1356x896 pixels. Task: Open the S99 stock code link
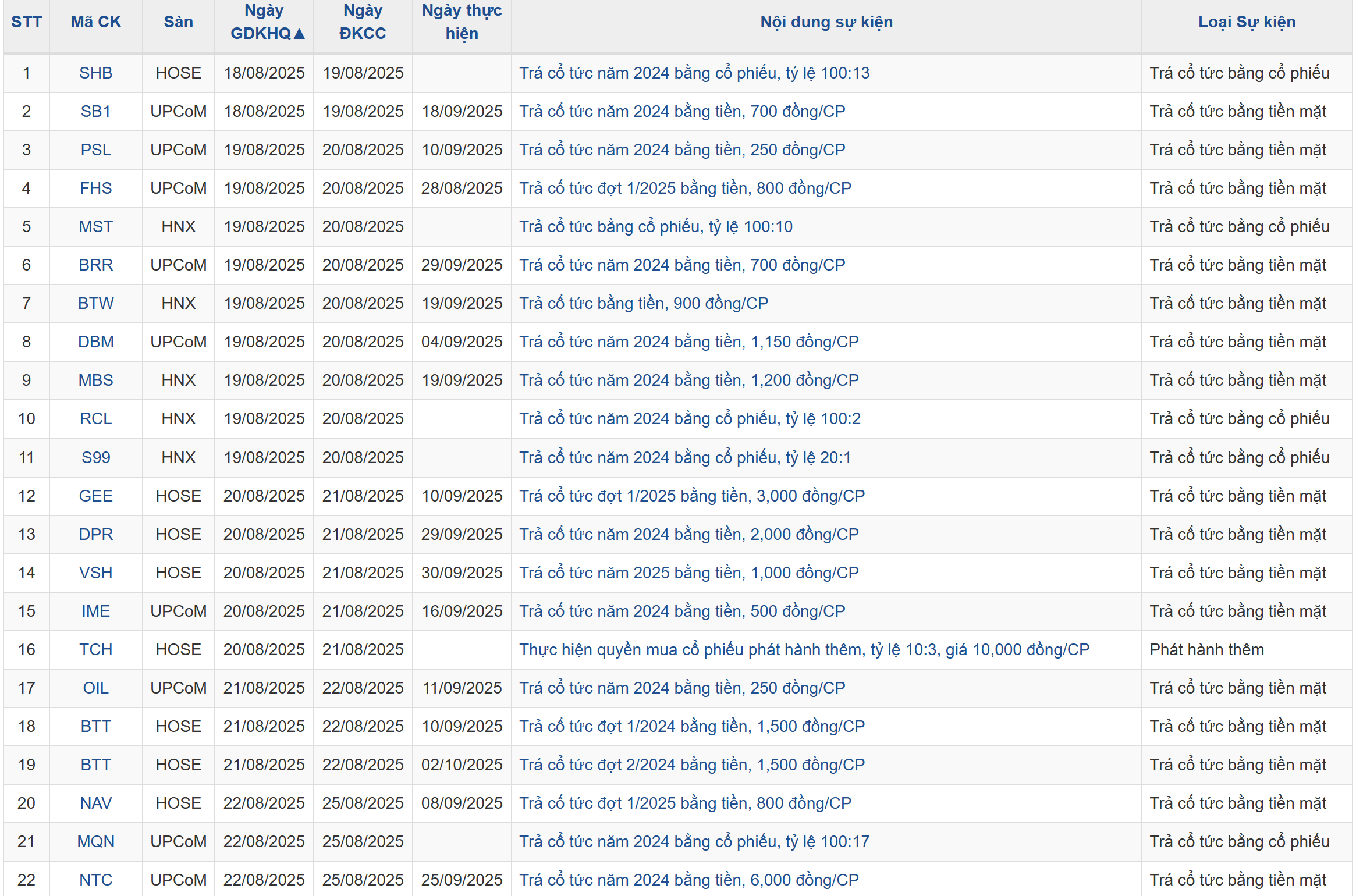click(x=96, y=458)
